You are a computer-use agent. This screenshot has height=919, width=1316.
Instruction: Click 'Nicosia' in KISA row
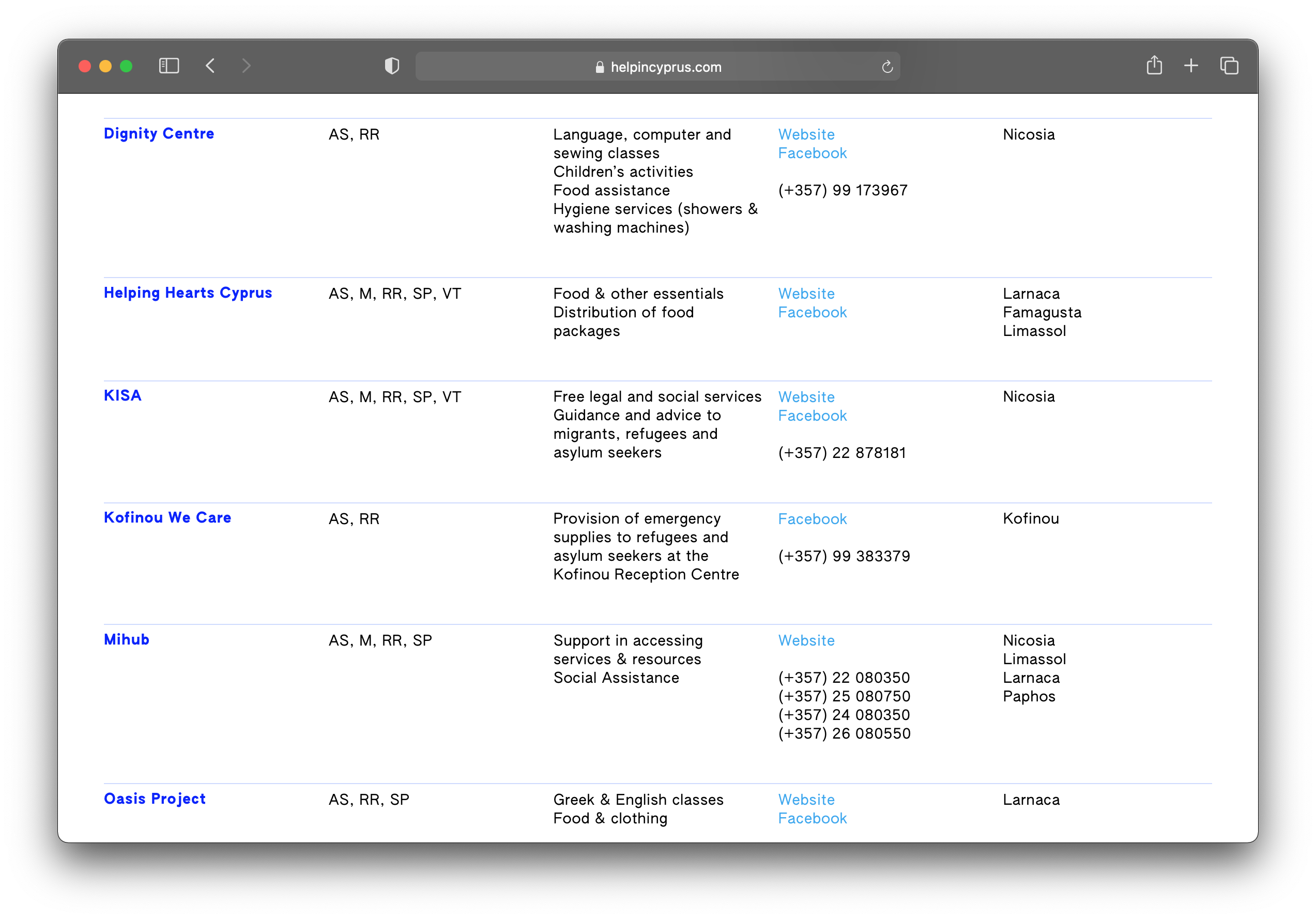tap(1028, 397)
